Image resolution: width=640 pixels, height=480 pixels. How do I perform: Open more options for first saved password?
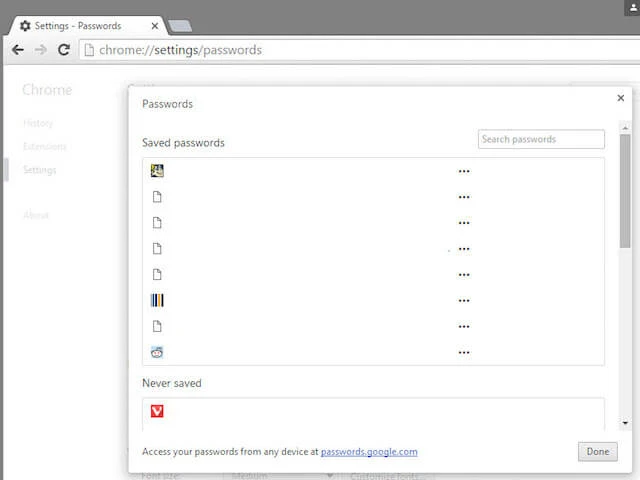point(464,171)
